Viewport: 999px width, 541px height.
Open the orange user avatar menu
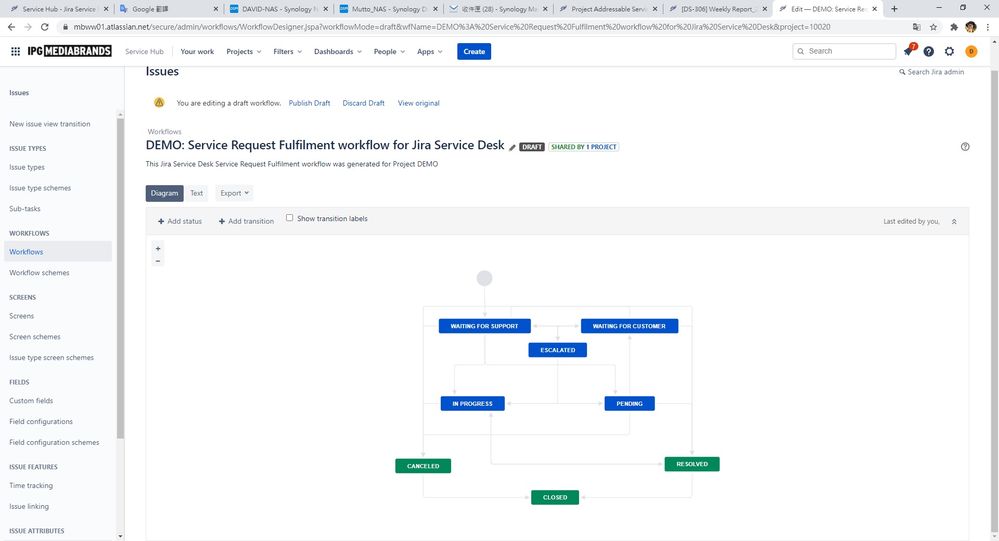pos(971,51)
